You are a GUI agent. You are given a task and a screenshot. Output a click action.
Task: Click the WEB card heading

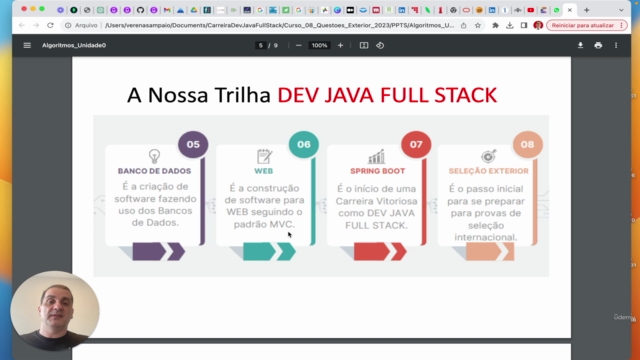264,171
